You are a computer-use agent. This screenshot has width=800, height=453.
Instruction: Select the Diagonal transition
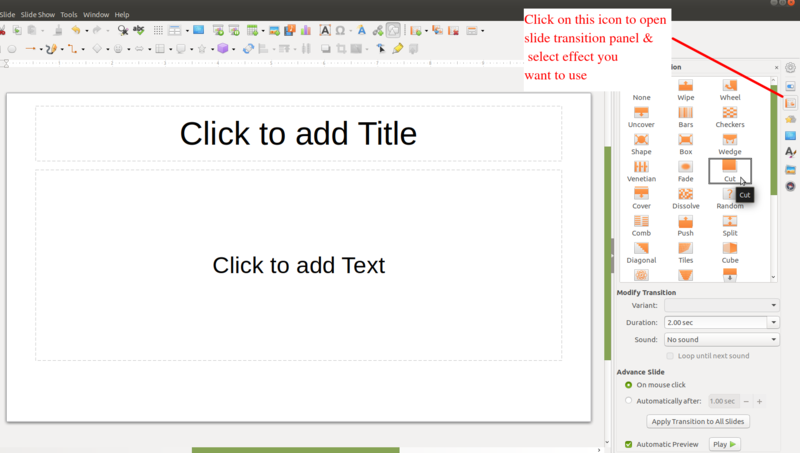point(641,253)
